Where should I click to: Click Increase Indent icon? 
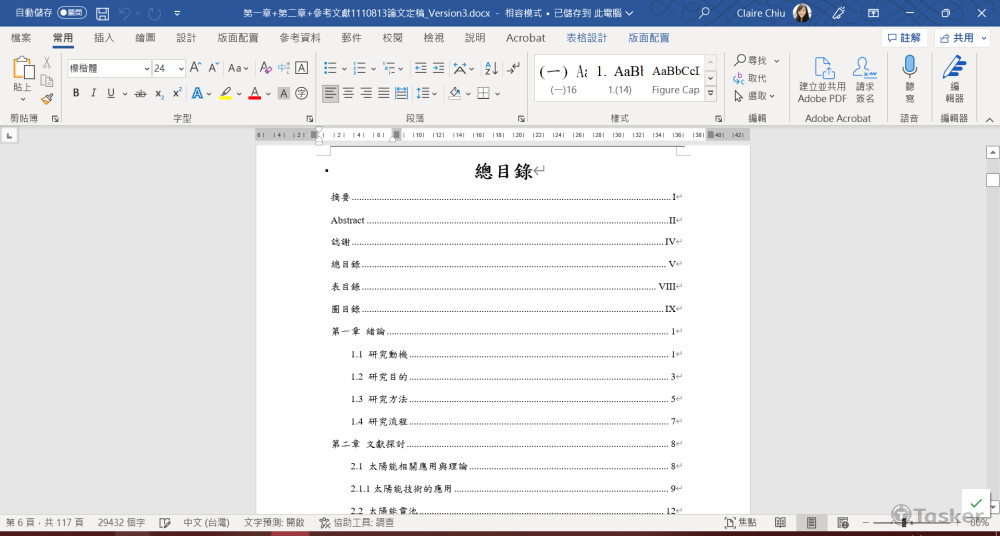[x=438, y=68]
